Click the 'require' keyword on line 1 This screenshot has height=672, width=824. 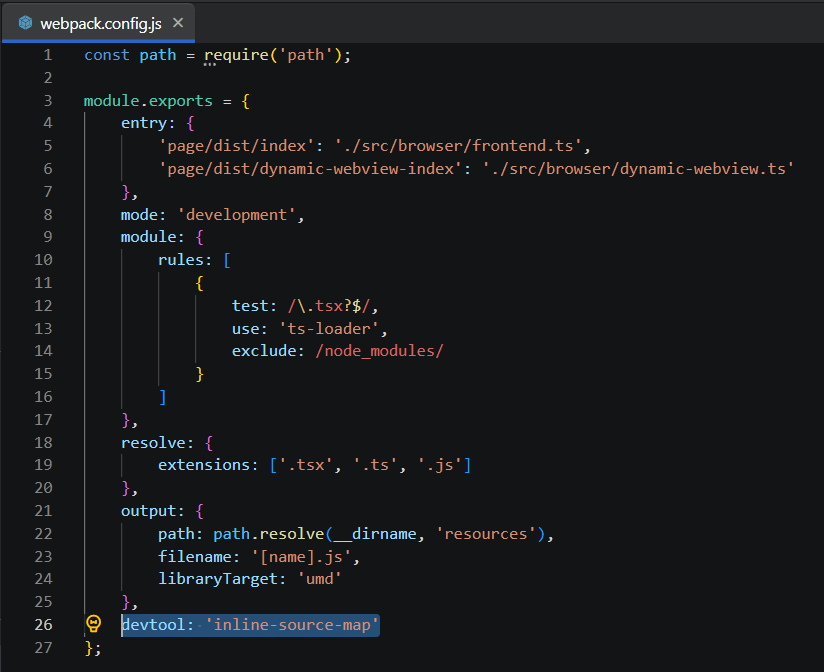236,55
